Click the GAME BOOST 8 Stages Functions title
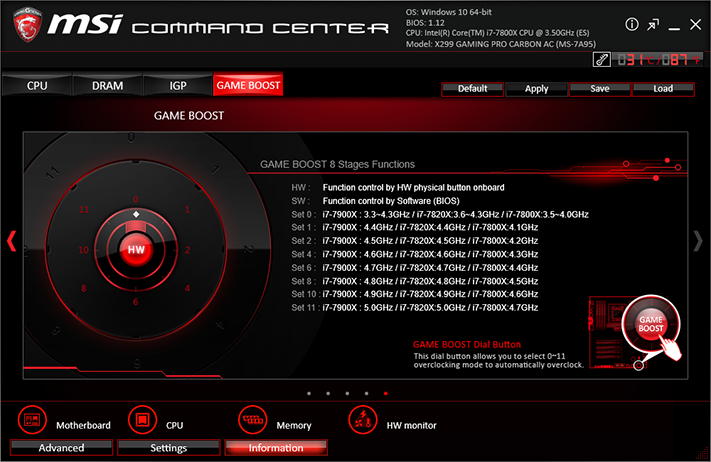Image resolution: width=711 pixels, height=462 pixels. (x=337, y=164)
